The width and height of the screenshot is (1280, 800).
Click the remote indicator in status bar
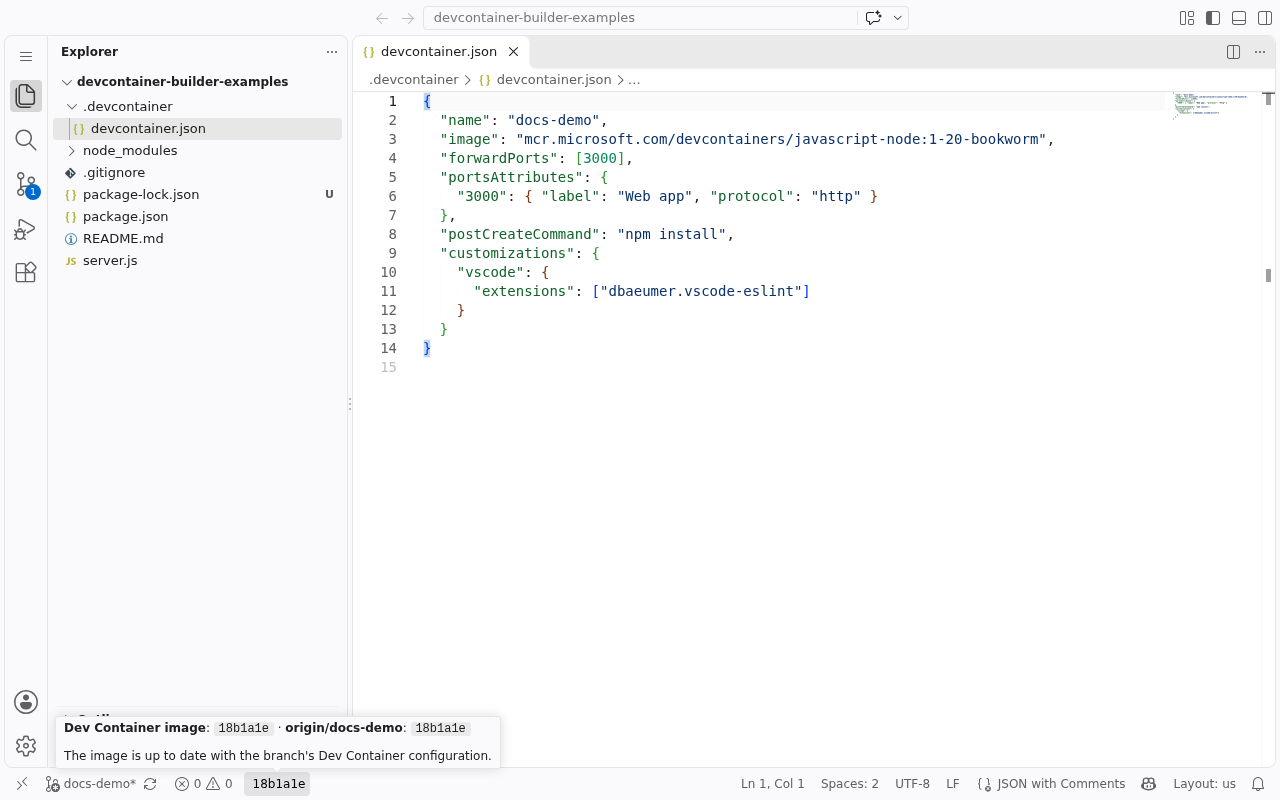(x=22, y=784)
